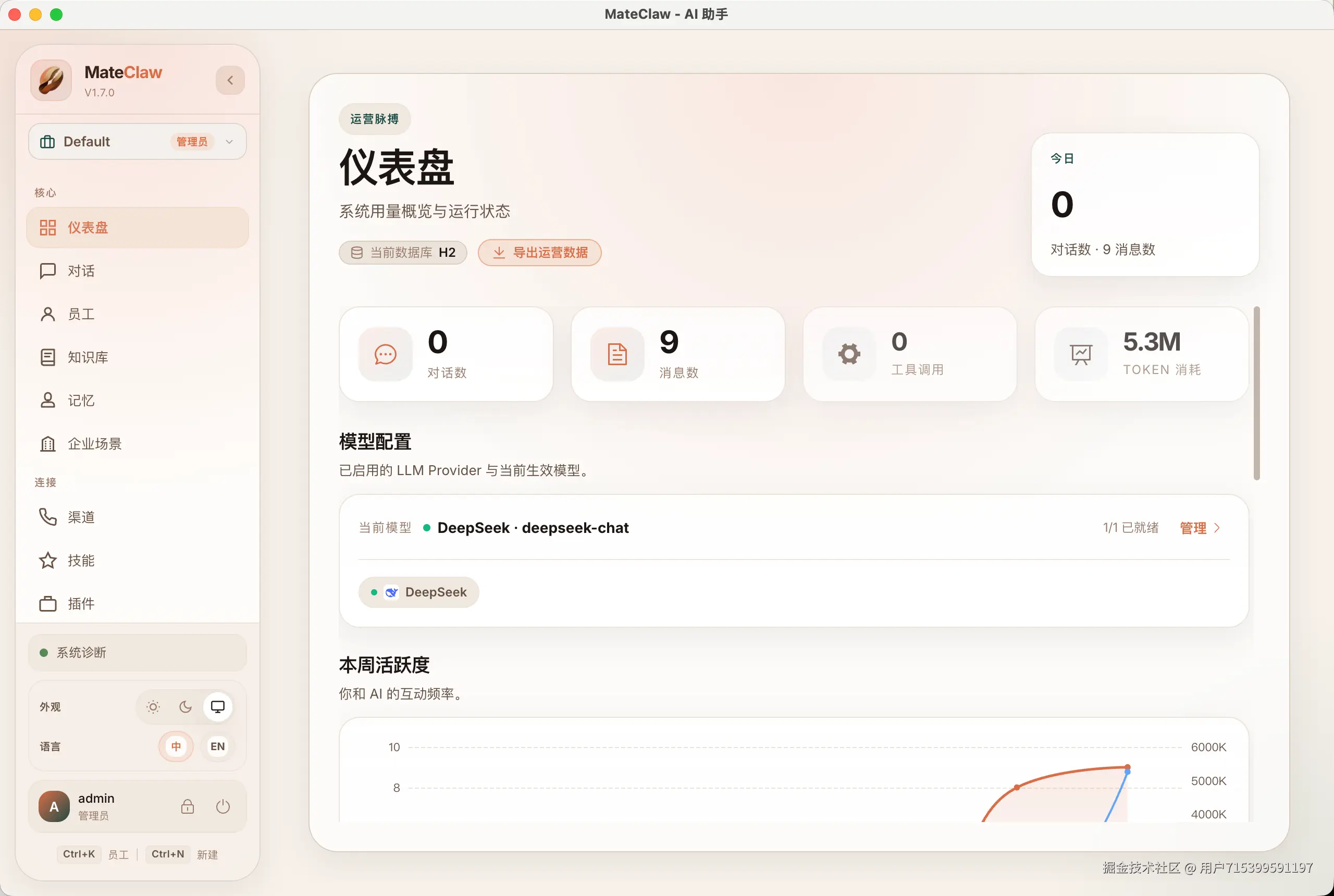
Task: Click the 模型配置 section heading
Action: (x=375, y=441)
